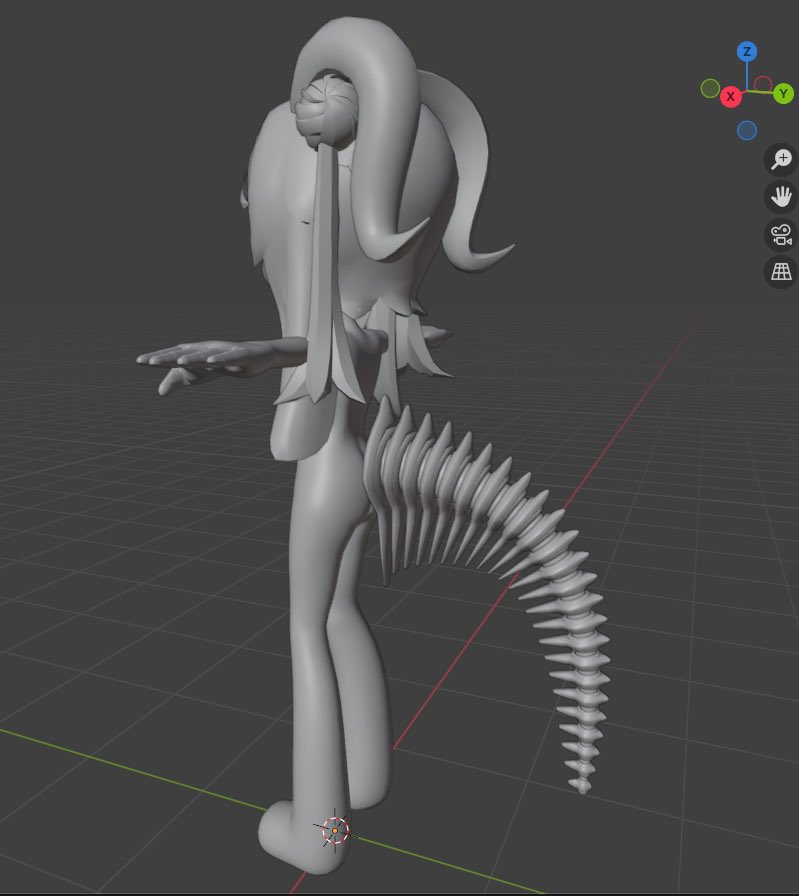Click the 3D cursor at the foot
799x896 pixels.
[335, 830]
